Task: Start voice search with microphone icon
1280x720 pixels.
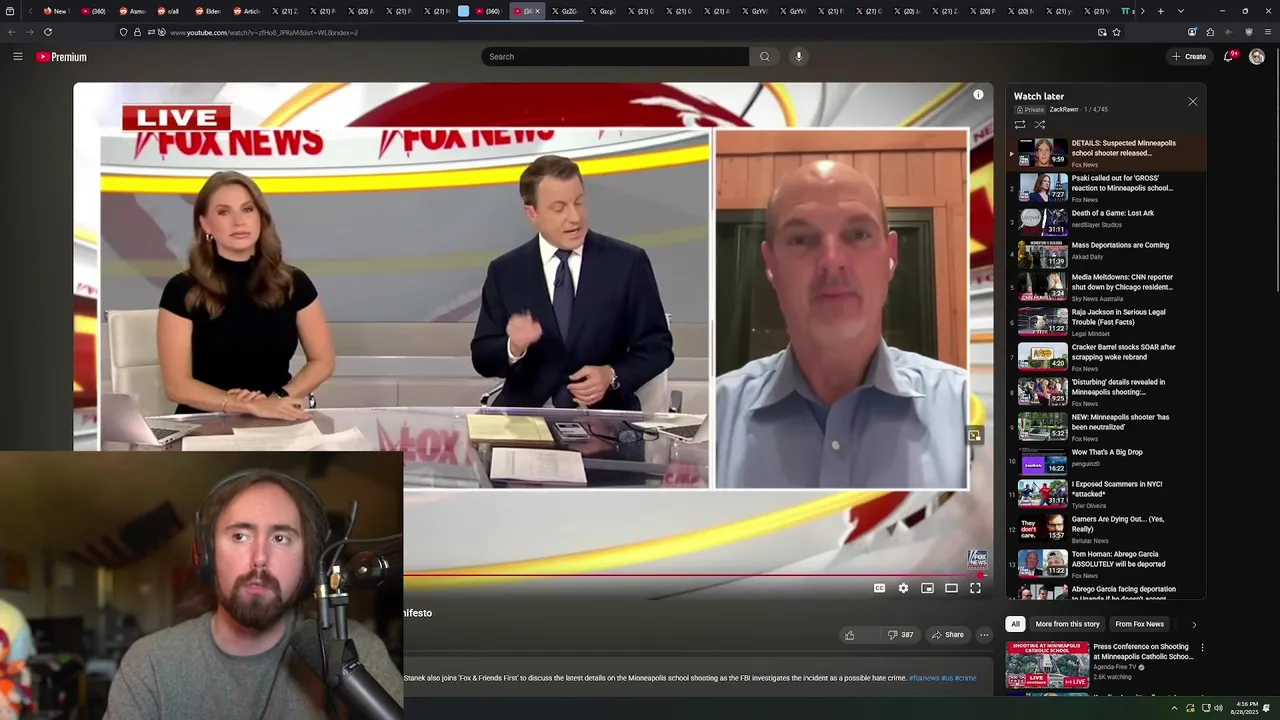Action: coord(798,57)
